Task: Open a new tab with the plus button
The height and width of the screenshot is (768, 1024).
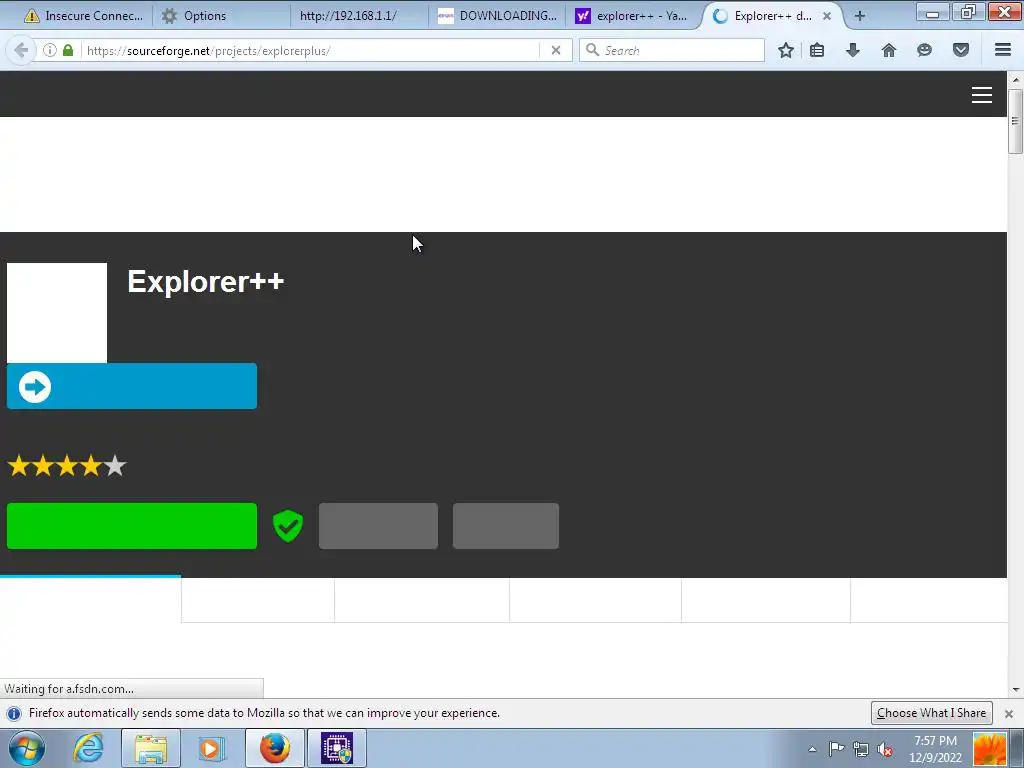Action: (860, 16)
